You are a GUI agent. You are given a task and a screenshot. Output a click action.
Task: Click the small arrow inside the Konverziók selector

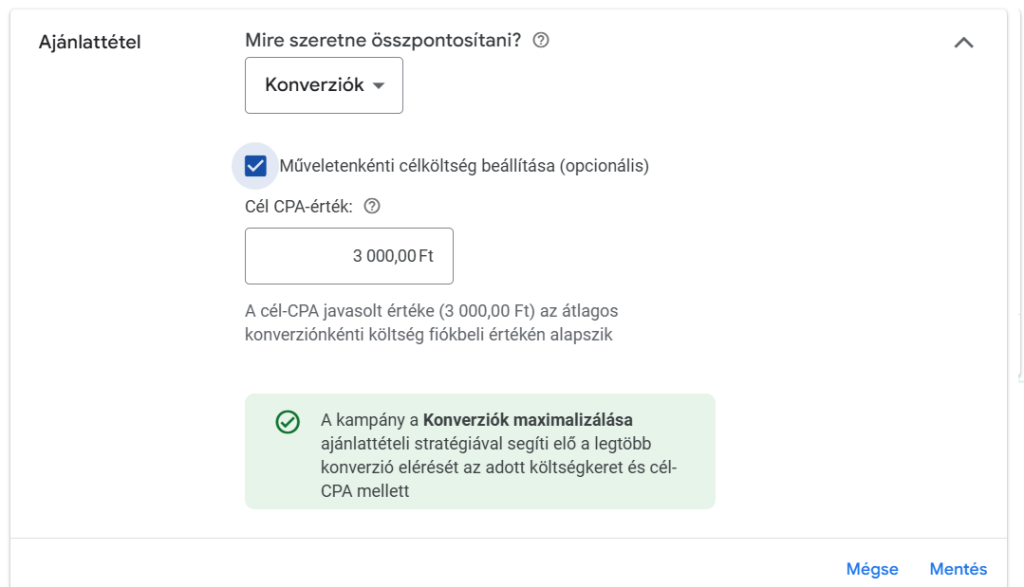(x=378, y=86)
